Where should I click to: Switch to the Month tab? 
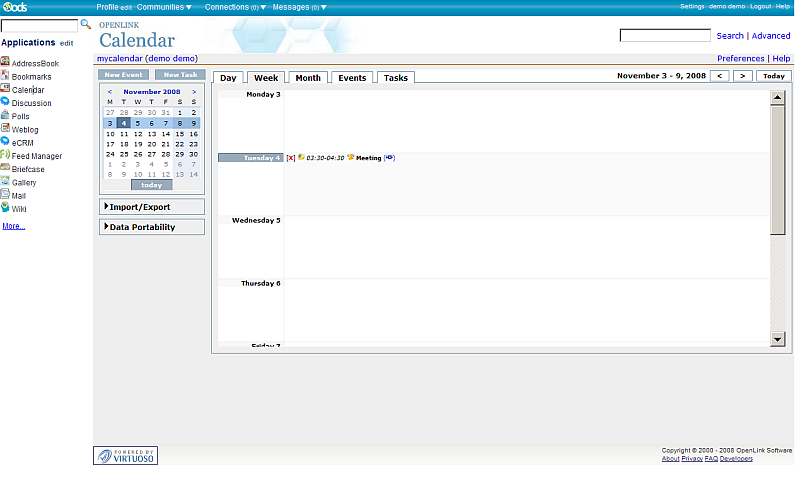(x=308, y=78)
